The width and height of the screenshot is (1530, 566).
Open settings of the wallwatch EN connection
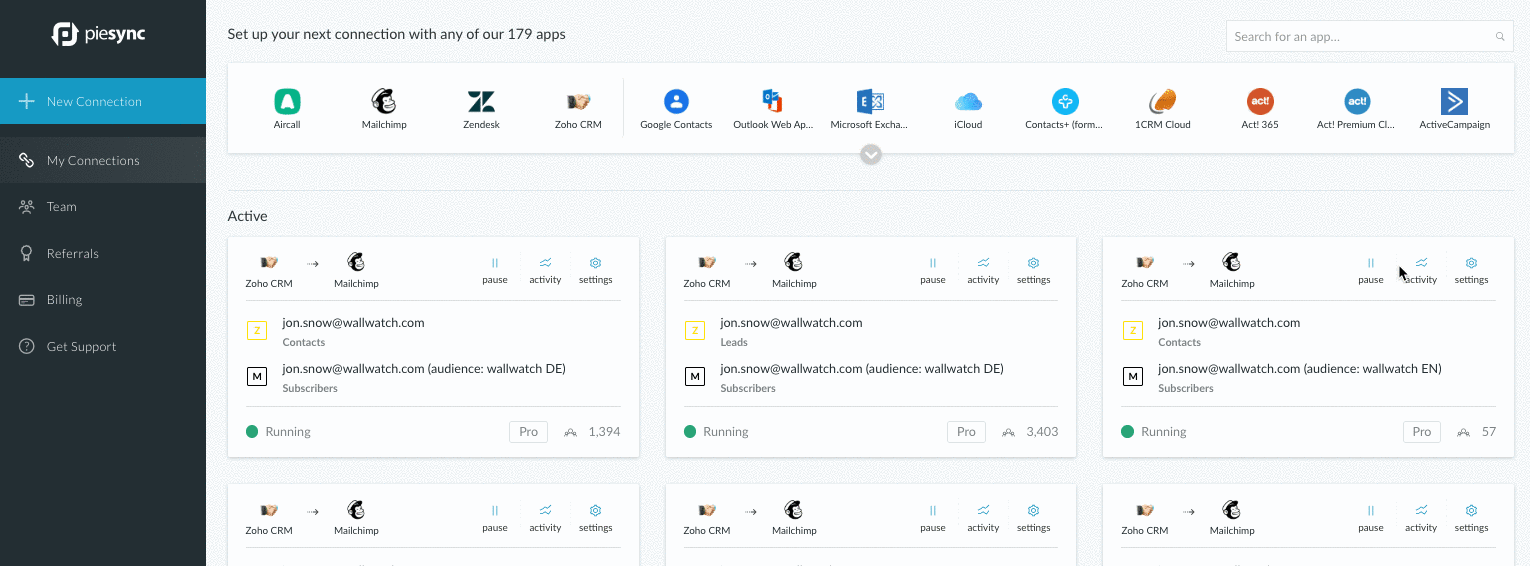coord(1471,270)
